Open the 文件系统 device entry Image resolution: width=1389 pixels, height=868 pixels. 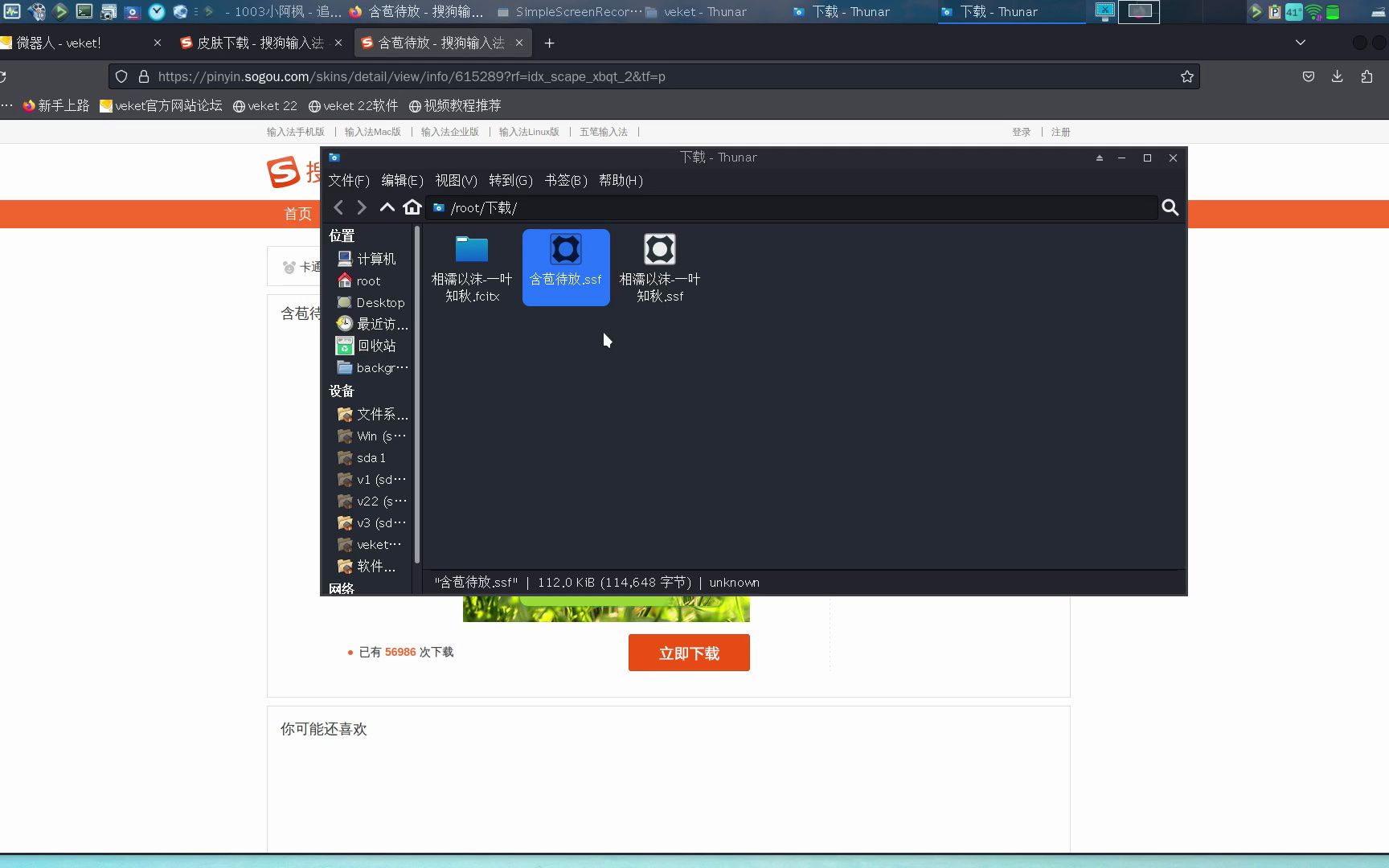[x=374, y=414]
